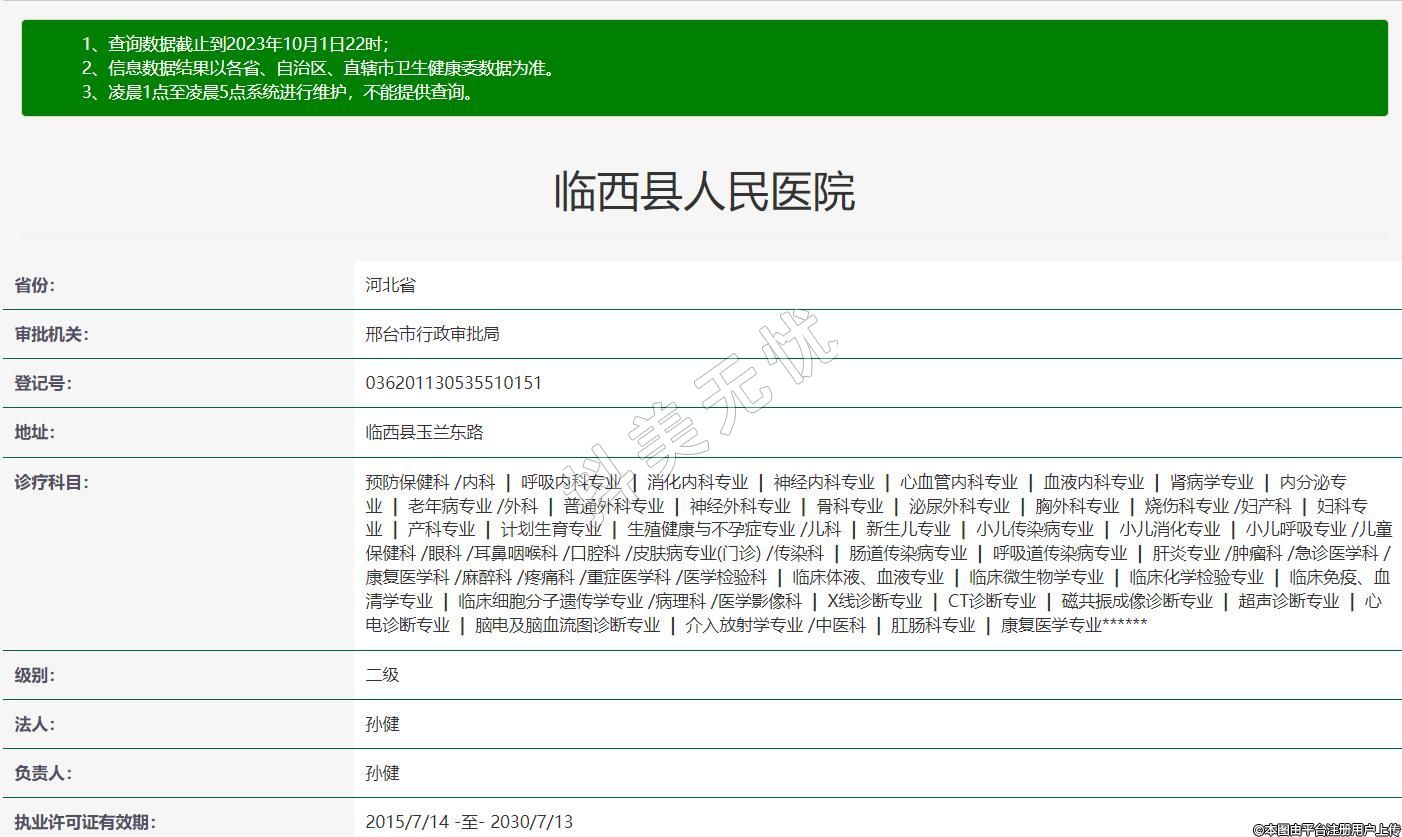Click the 登记号 field label
This screenshot has width=1402, height=837.
[43, 383]
